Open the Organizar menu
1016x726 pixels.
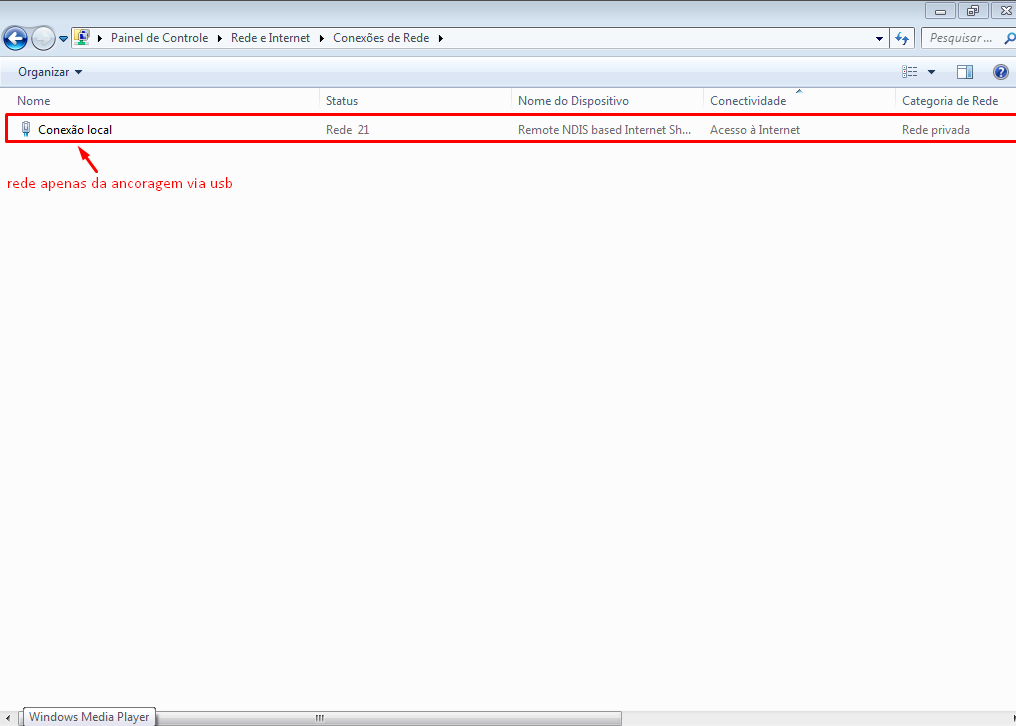50,72
